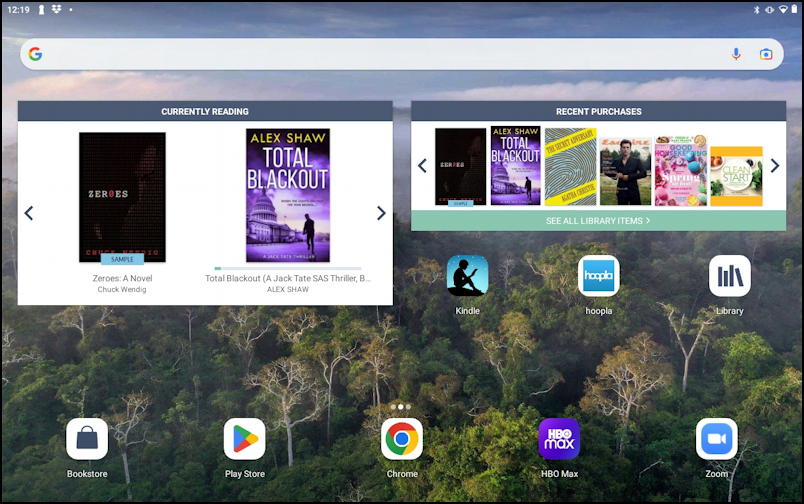Viewport: 804px width, 504px height.
Task: Tap the SAMPLE badge on Zeroes cover
Action: click(x=122, y=259)
